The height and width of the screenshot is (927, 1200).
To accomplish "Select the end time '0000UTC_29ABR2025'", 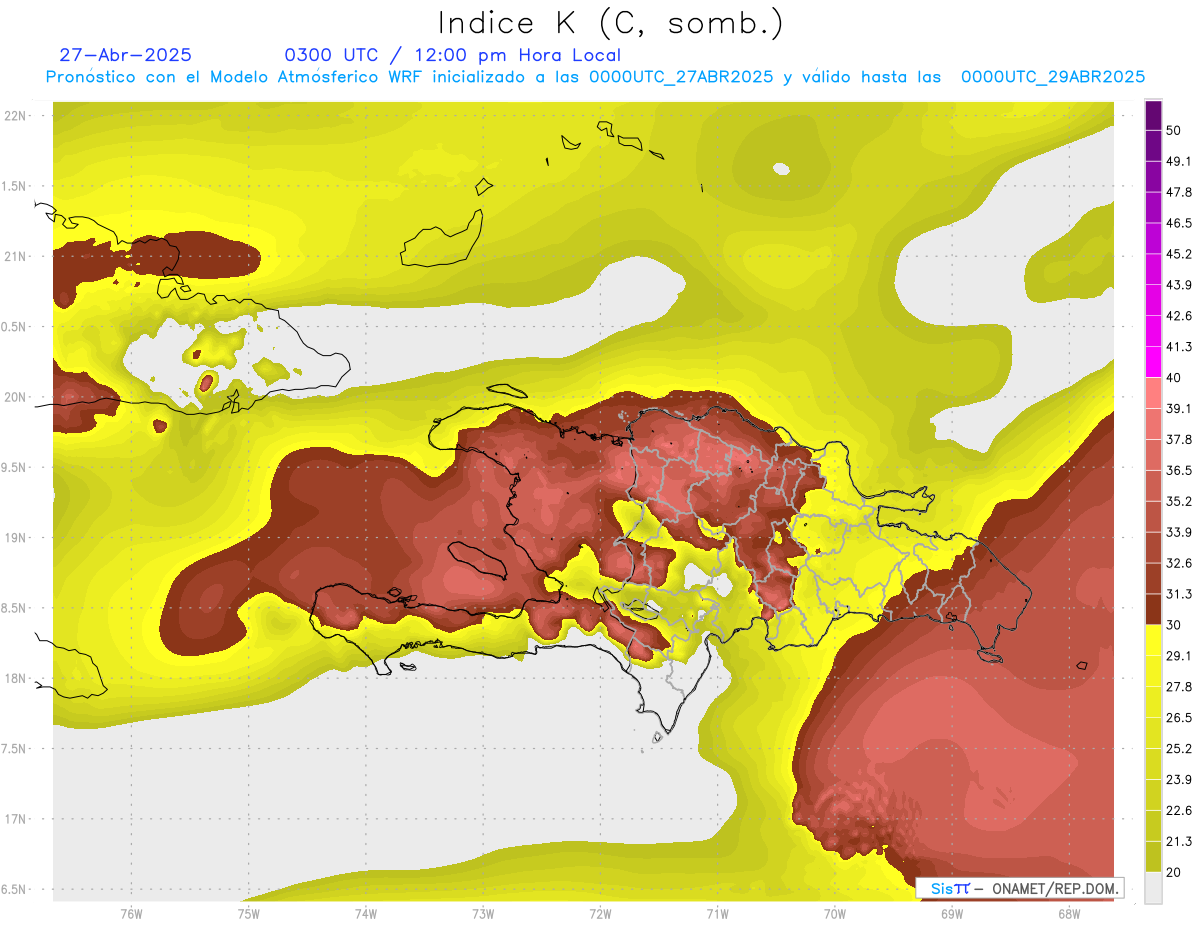I will tap(1053, 77).
